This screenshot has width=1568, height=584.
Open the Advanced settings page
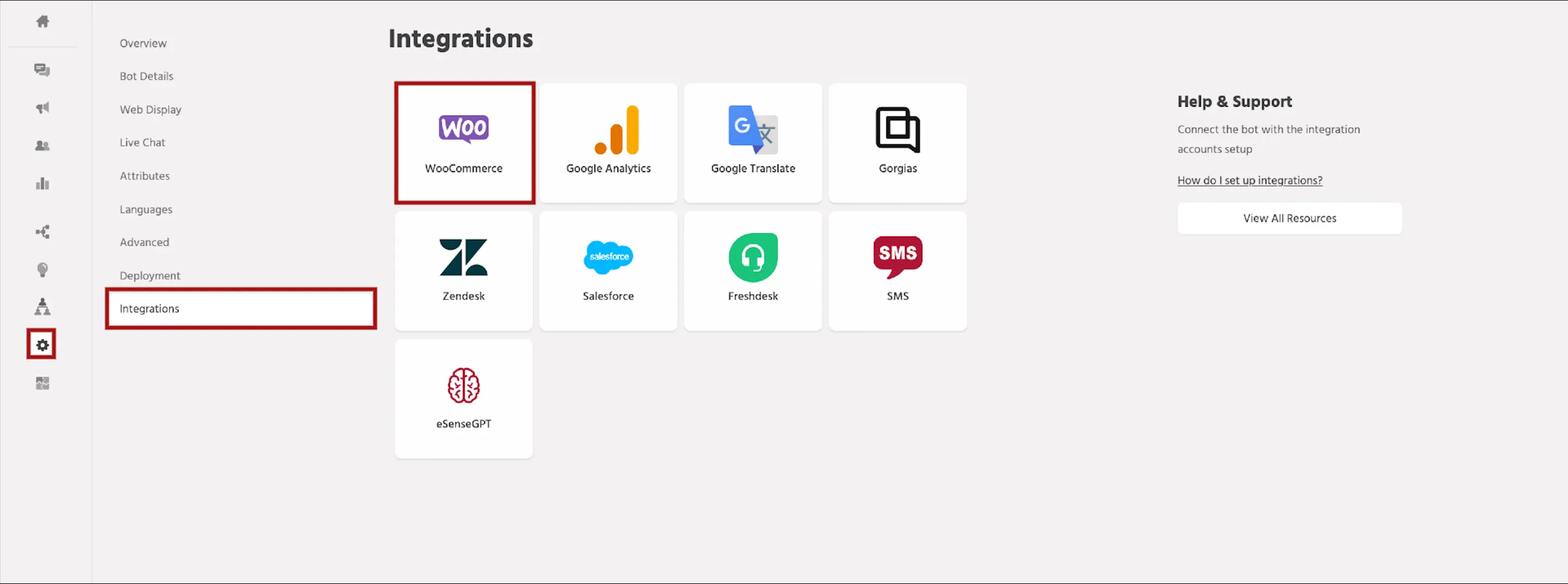(x=144, y=242)
